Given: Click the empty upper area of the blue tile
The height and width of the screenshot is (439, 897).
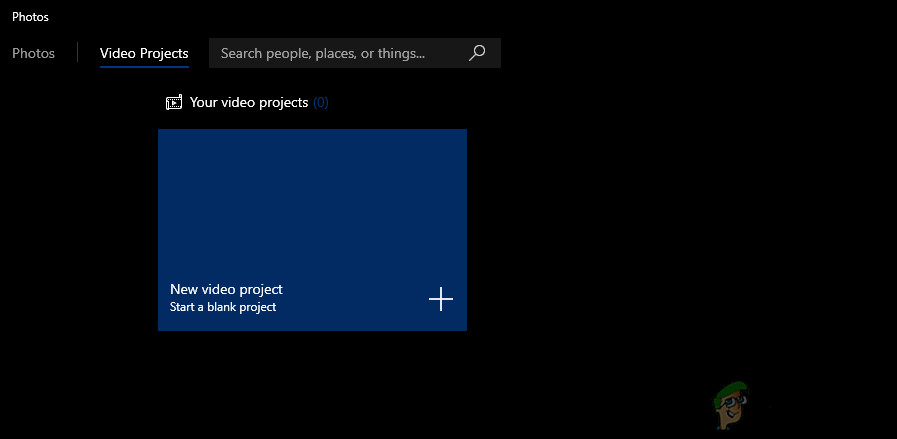Looking at the screenshot, I should pyautogui.click(x=312, y=190).
